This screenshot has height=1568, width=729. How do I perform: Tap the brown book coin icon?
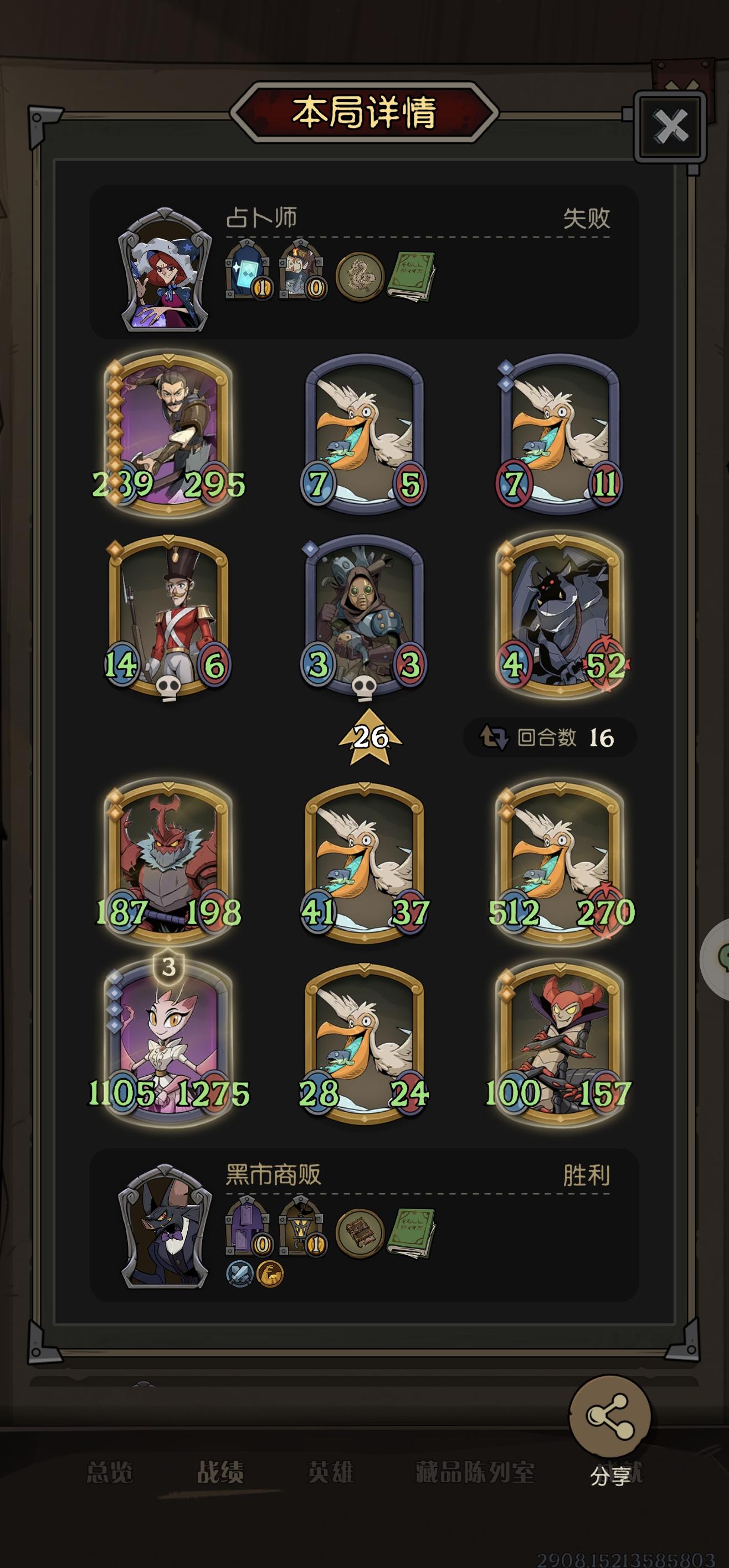point(360,1233)
